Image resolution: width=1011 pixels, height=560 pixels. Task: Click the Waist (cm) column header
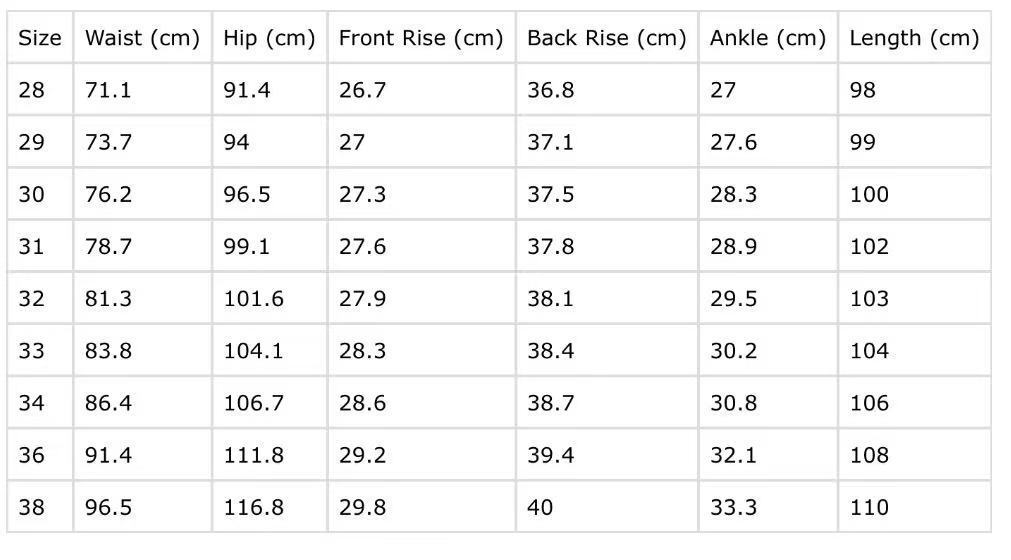(x=142, y=38)
